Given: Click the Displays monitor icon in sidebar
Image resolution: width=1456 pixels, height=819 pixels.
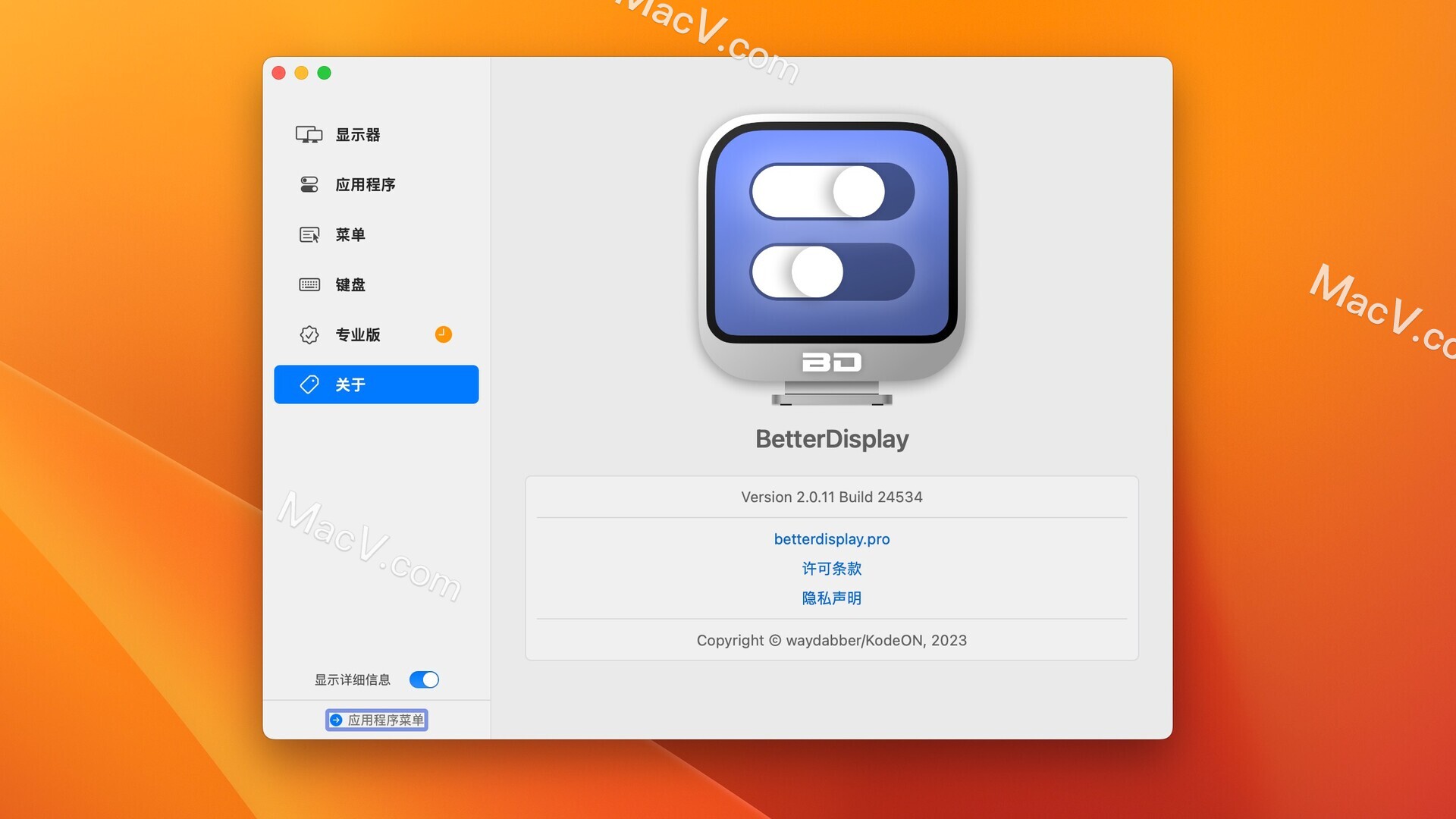Looking at the screenshot, I should 309,135.
